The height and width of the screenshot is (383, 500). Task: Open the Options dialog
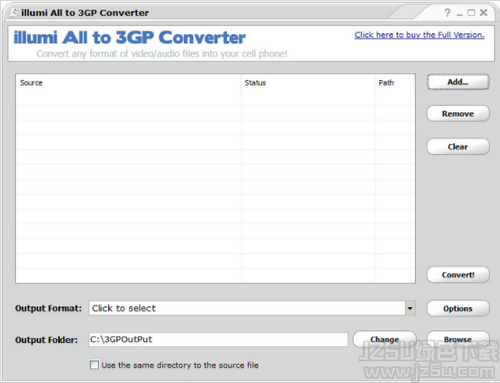[x=458, y=308]
